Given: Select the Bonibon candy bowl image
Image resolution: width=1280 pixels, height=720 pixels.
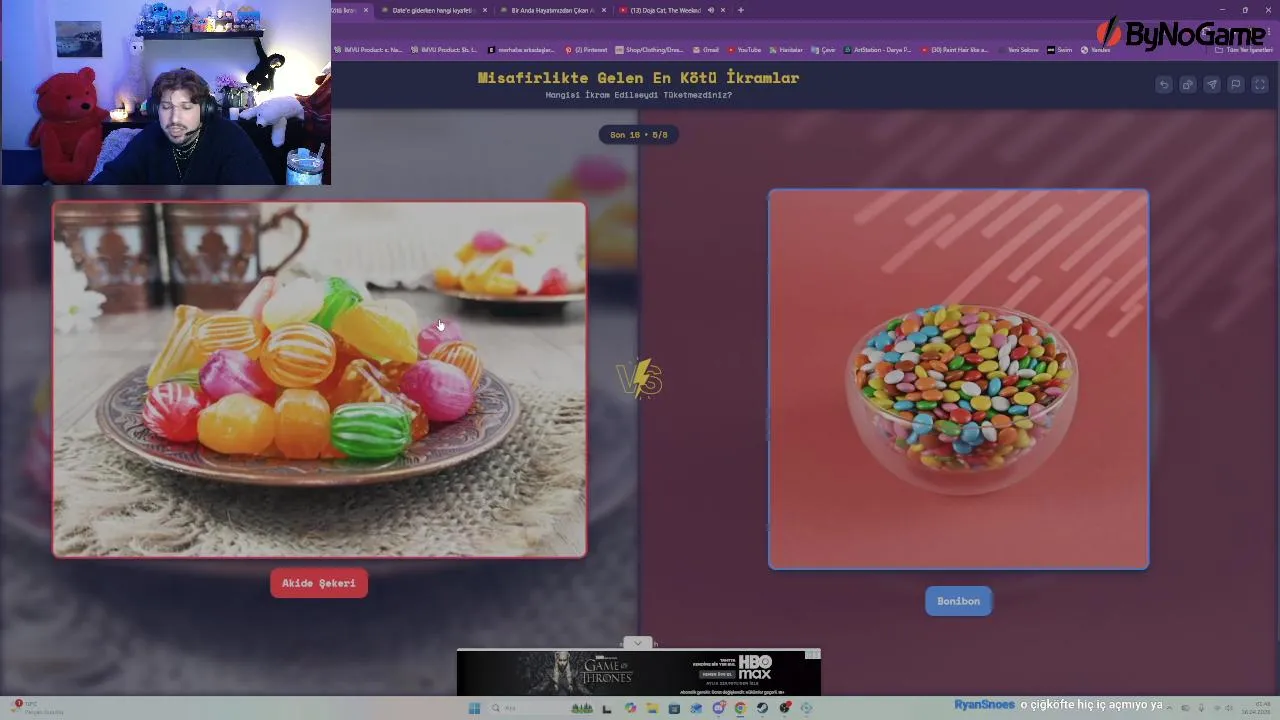Looking at the screenshot, I should pyautogui.click(x=958, y=379).
